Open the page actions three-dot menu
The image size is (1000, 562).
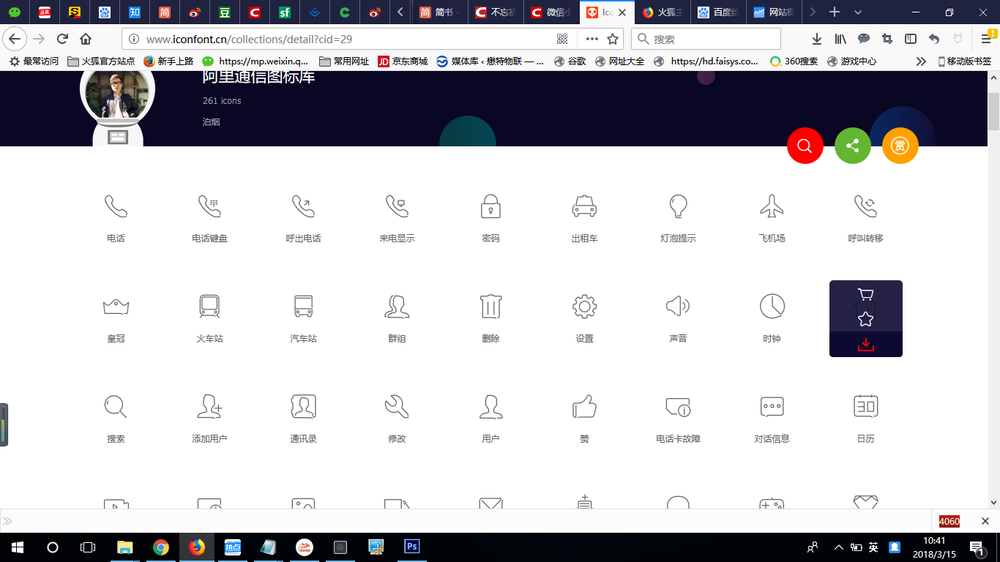coord(592,39)
